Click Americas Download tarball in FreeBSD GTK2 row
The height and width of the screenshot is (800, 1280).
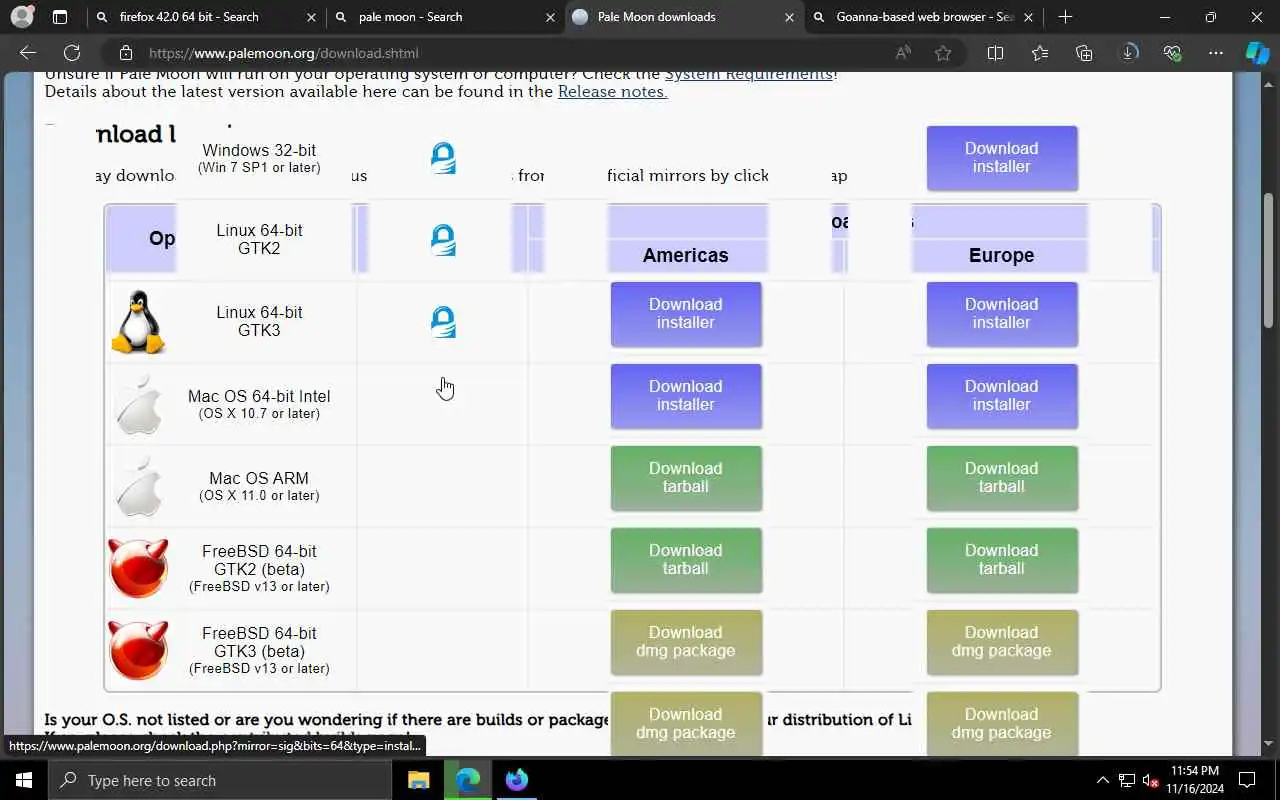coord(686,560)
